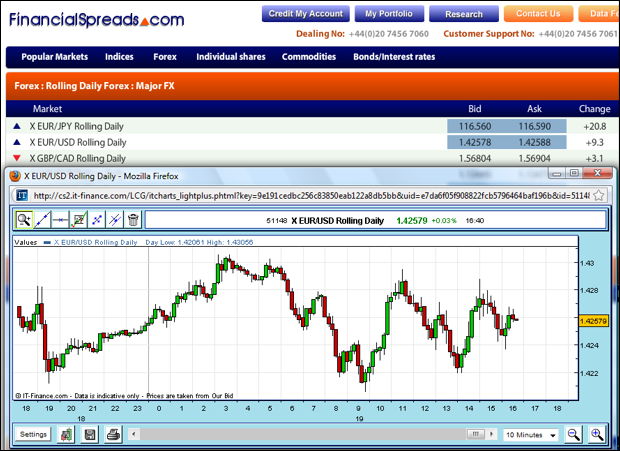
Task: Open chart Settings button
Action: 33,434
